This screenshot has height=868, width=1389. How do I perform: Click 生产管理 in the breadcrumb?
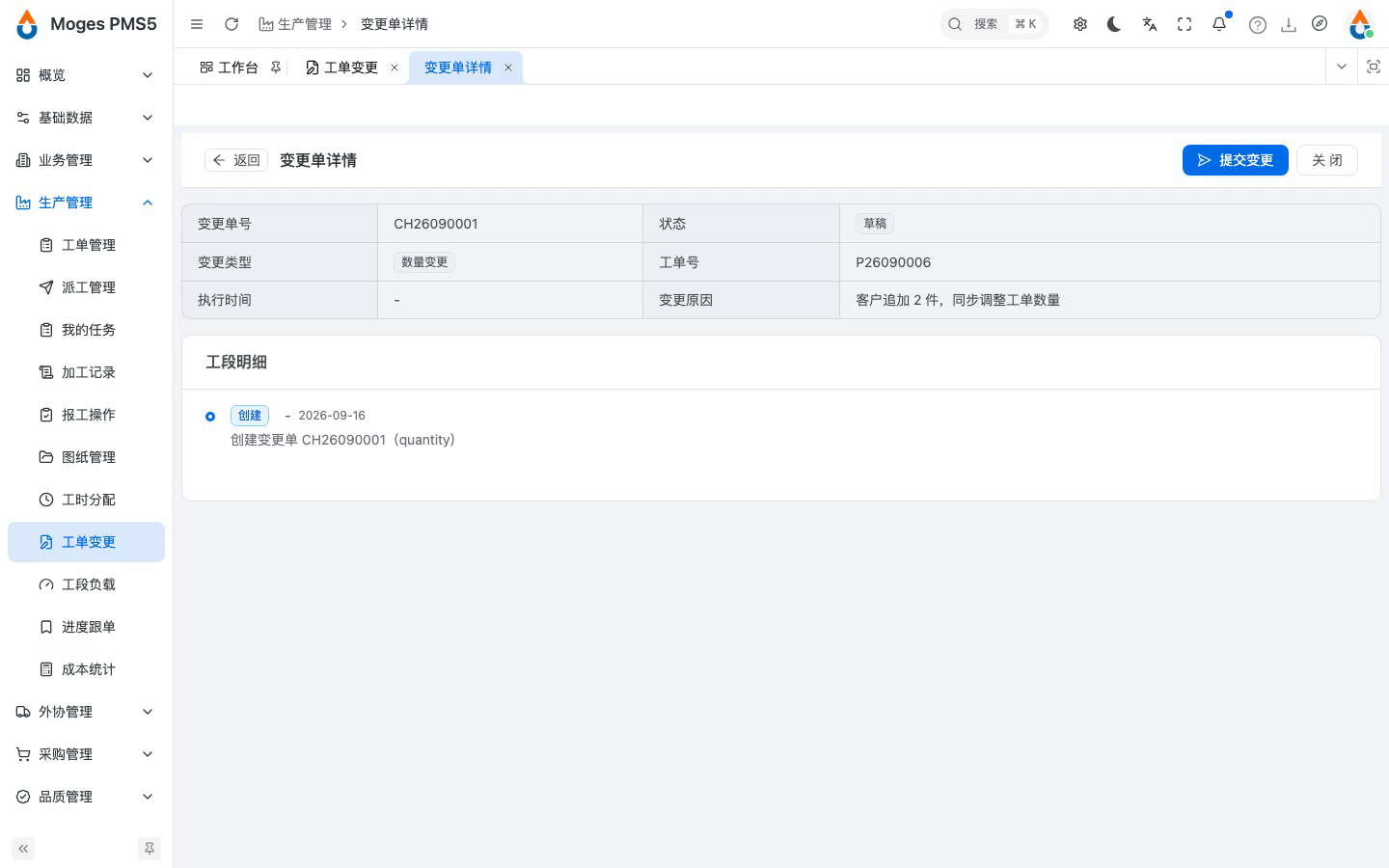[x=295, y=24]
